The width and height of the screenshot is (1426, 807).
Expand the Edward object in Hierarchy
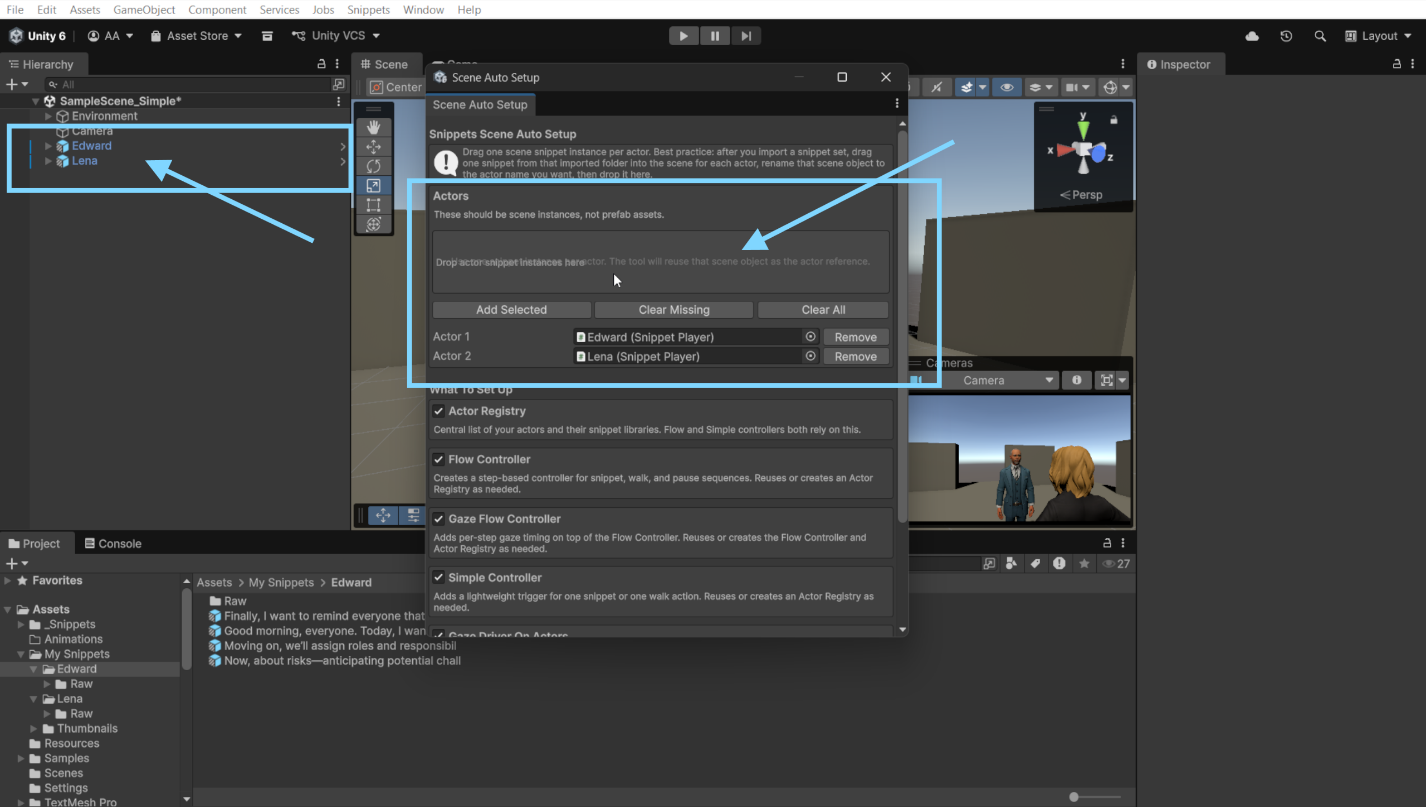click(x=48, y=146)
